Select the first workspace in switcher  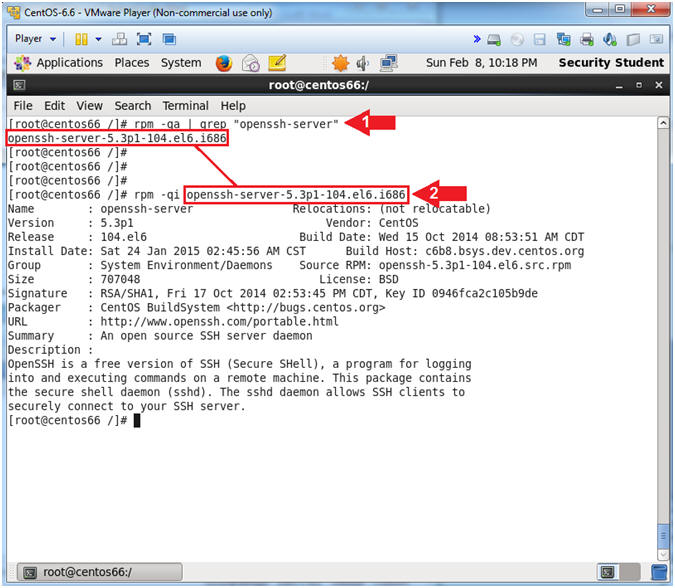(608, 572)
